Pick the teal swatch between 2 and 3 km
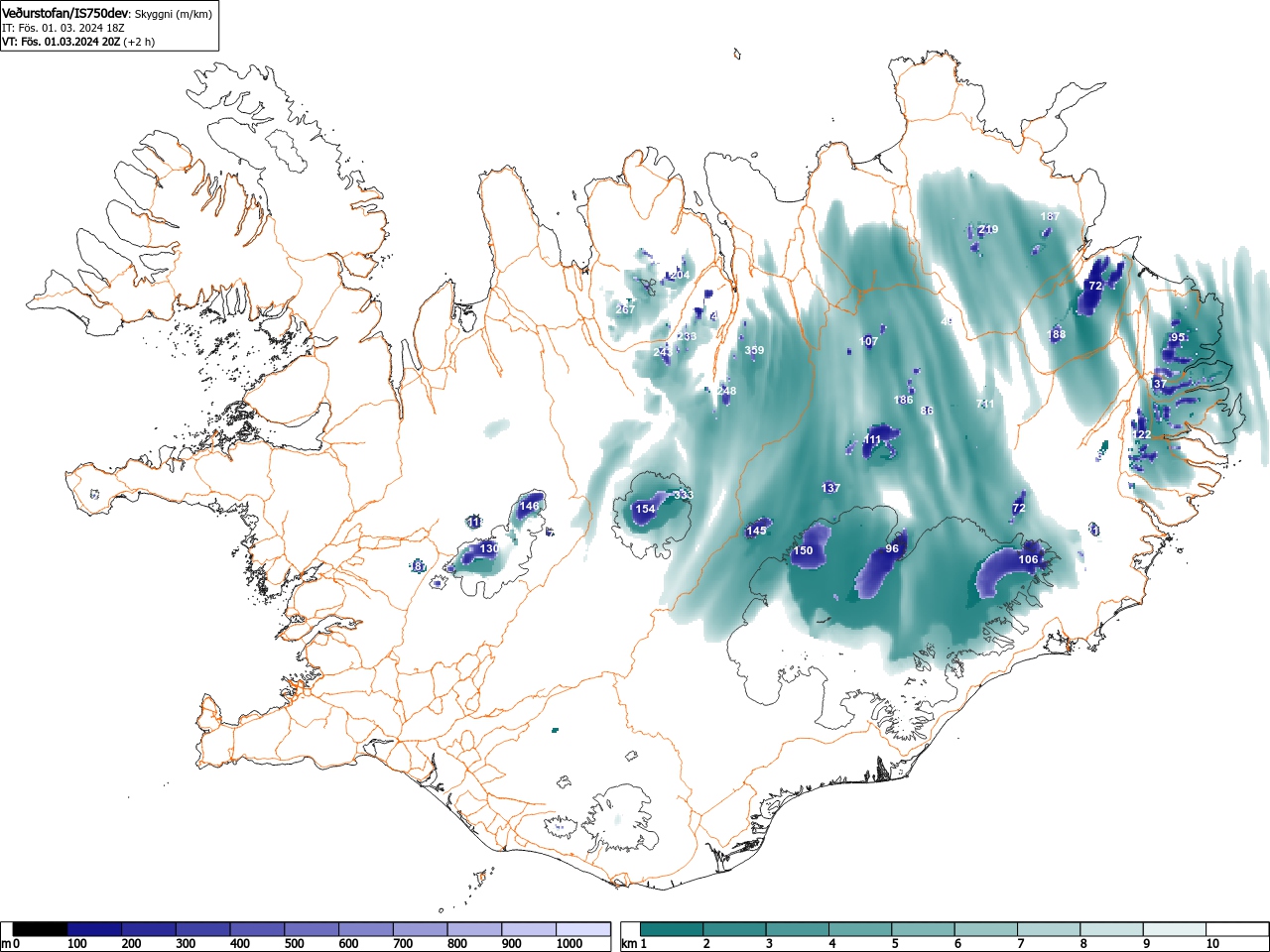1270x952 pixels. (x=735, y=929)
